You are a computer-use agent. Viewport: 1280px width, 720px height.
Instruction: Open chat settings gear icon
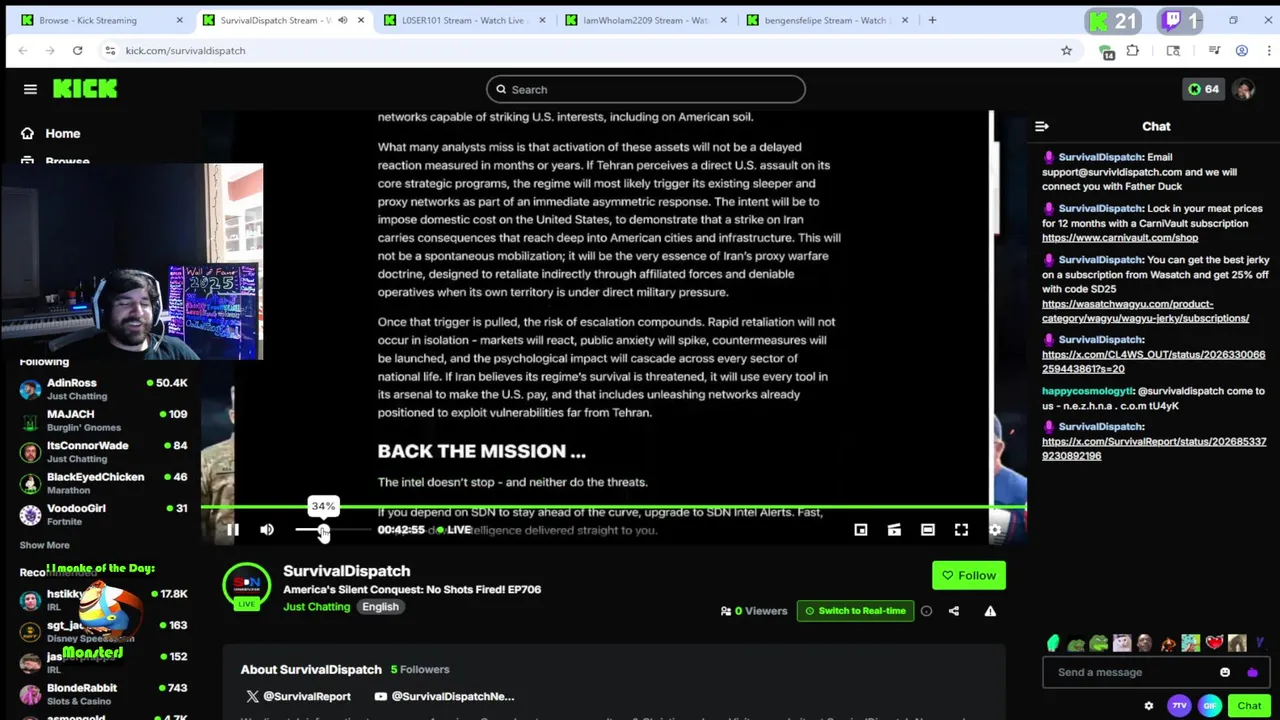(x=1148, y=706)
